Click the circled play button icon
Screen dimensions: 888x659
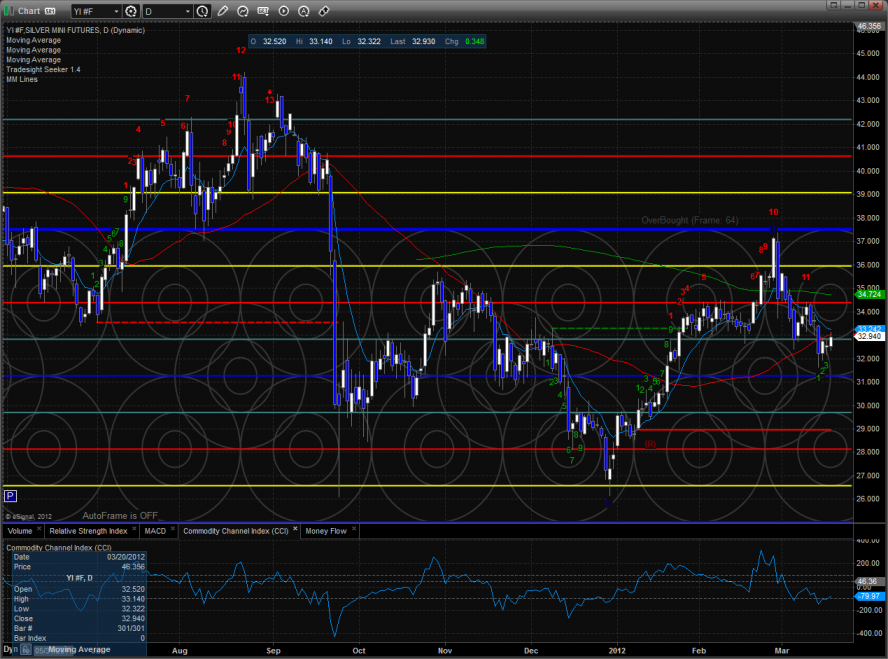[283, 11]
